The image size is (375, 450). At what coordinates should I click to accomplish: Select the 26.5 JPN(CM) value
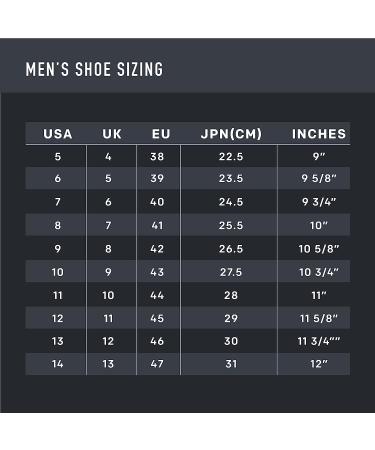(x=231, y=249)
